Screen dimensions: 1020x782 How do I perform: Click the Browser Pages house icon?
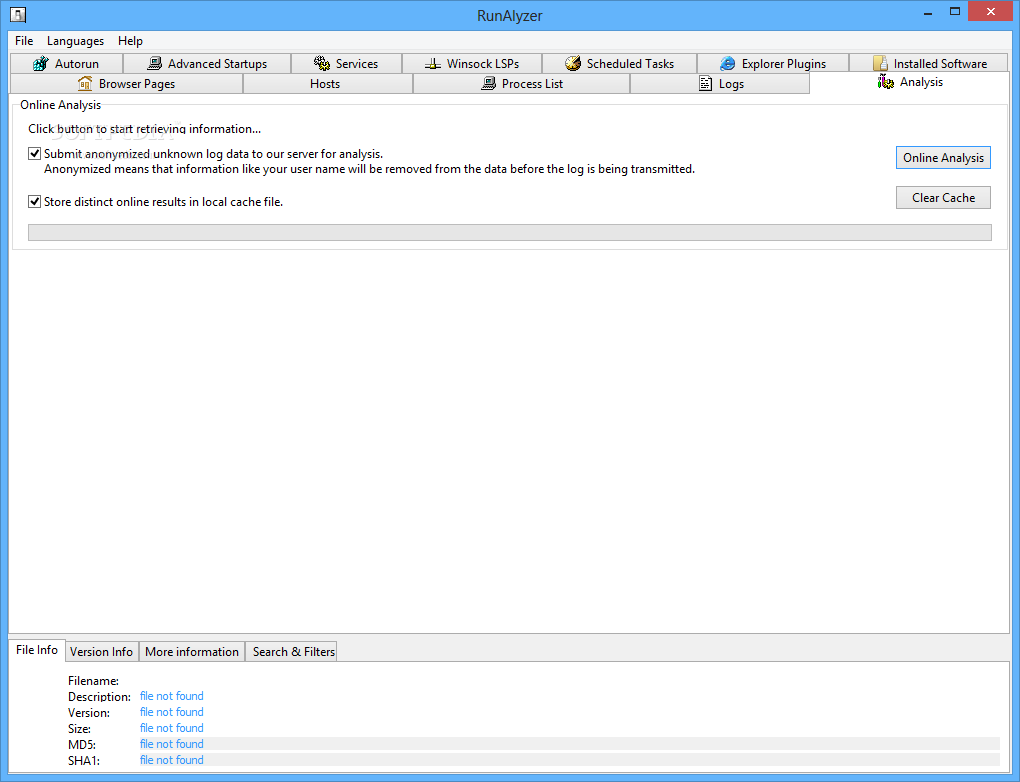click(85, 83)
